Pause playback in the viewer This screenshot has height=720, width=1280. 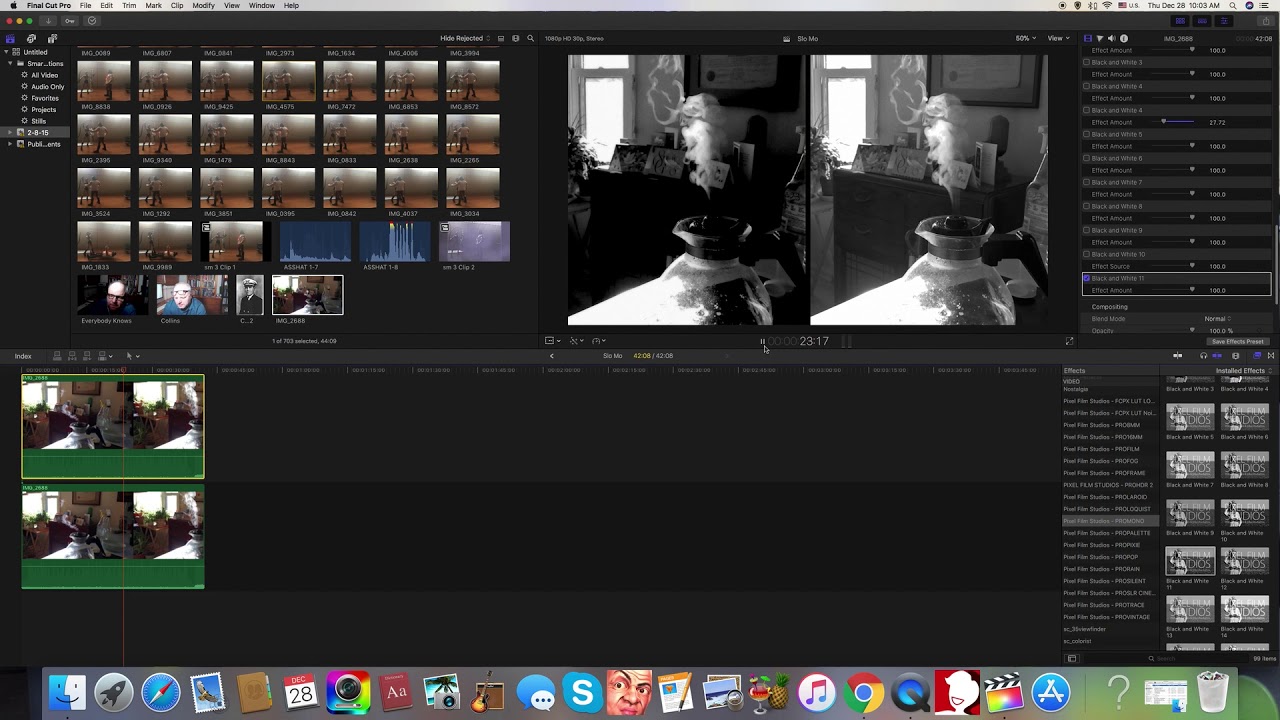[762, 341]
